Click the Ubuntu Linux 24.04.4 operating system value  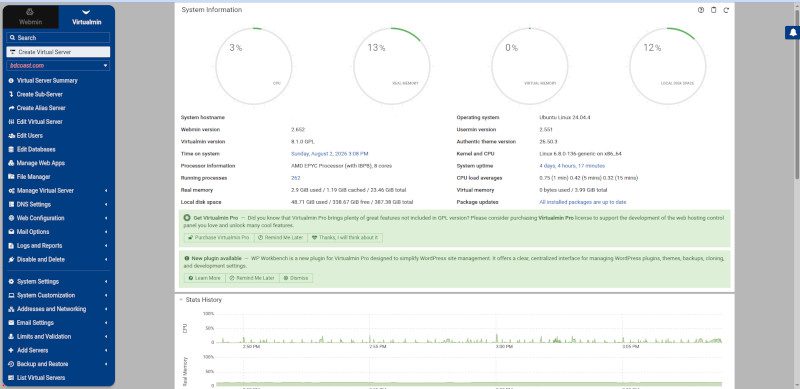pos(565,117)
